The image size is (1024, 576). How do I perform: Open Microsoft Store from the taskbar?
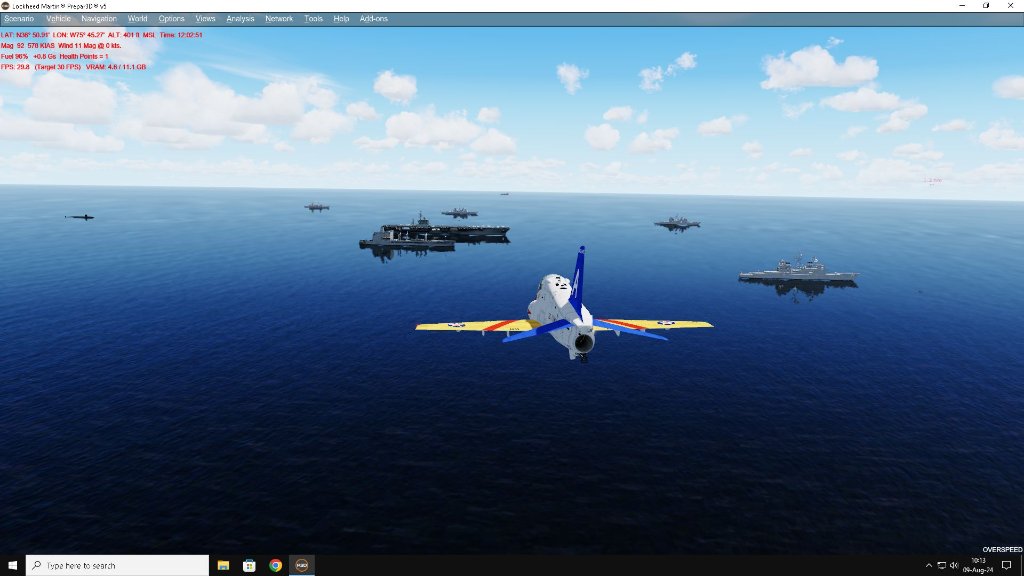pos(250,565)
